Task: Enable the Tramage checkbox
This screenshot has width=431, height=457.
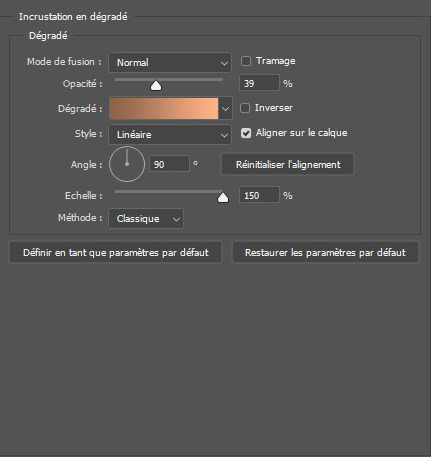Action: coord(246,61)
